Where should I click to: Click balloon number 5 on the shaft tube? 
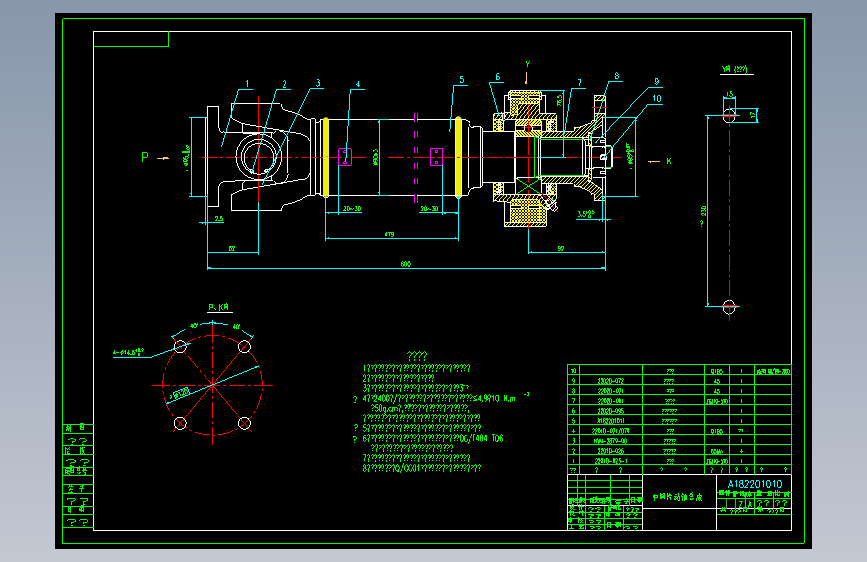(x=462, y=80)
